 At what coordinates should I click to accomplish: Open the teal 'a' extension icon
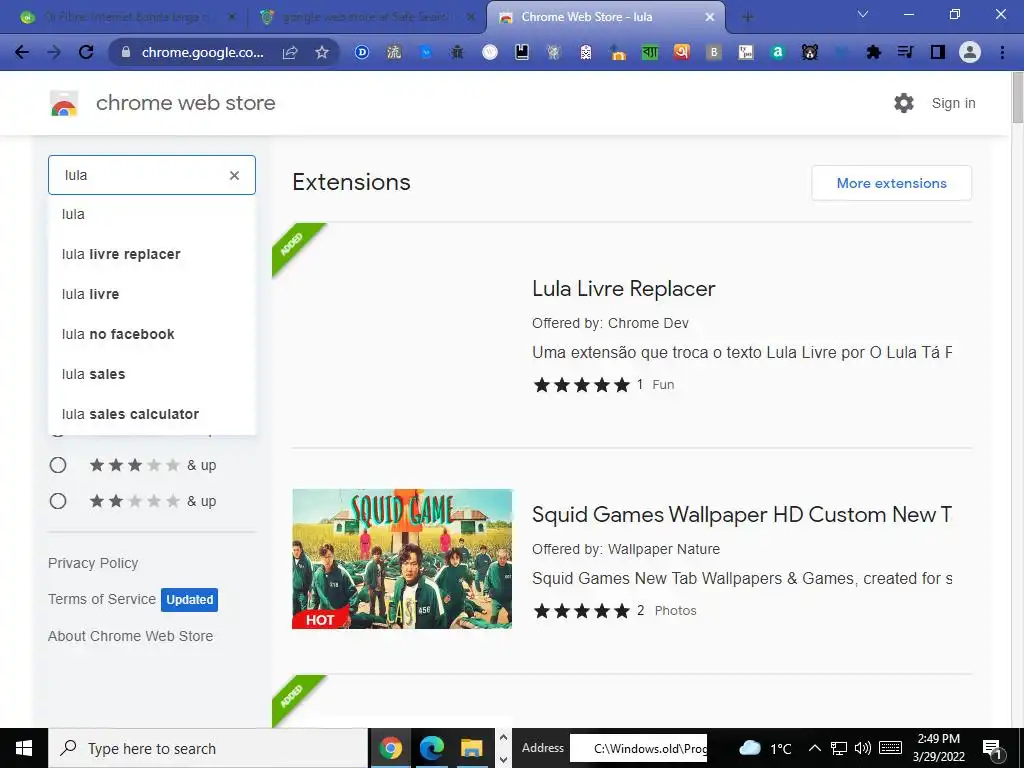778,52
